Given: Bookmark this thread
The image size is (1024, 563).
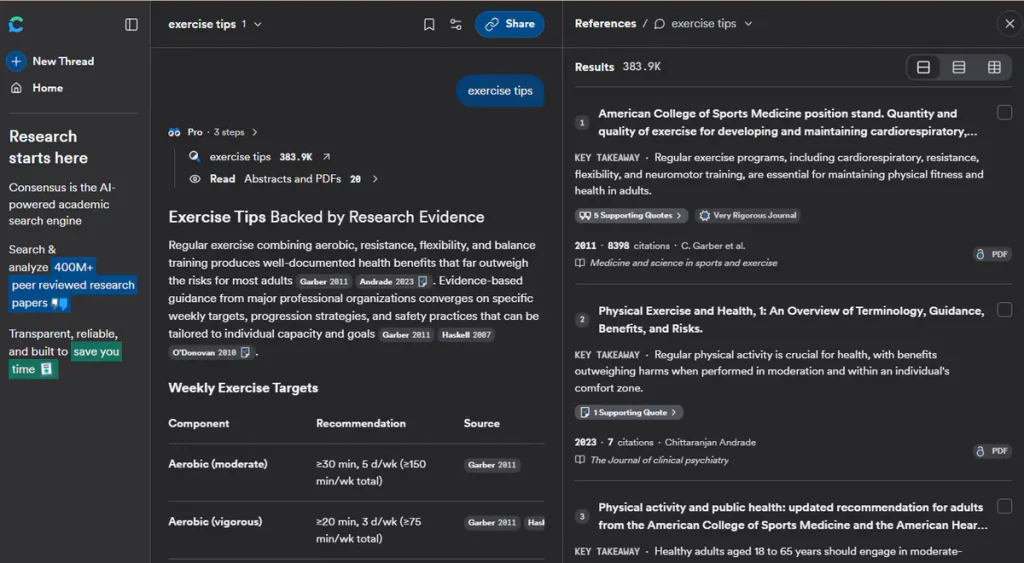Looking at the screenshot, I should click(x=429, y=24).
